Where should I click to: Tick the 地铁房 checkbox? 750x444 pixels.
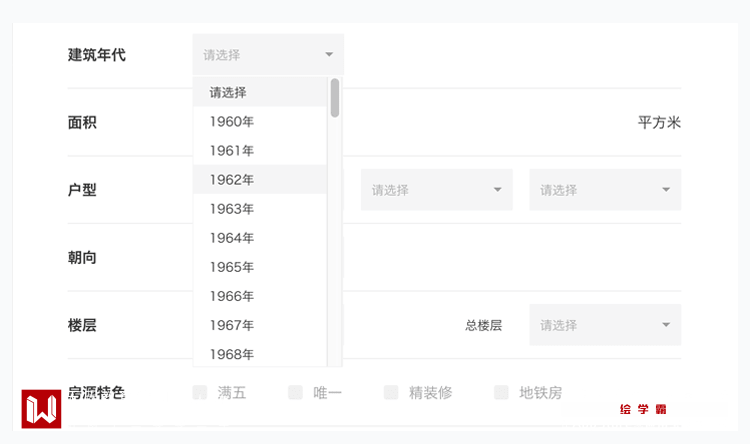(x=501, y=393)
